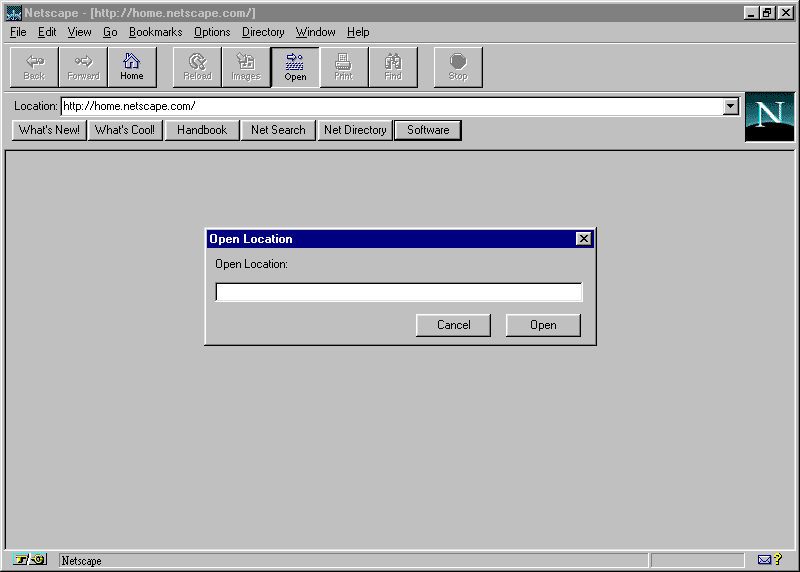Print the page via toolbar icon
This screenshot has width=800, height=572.
click(343, 67)
